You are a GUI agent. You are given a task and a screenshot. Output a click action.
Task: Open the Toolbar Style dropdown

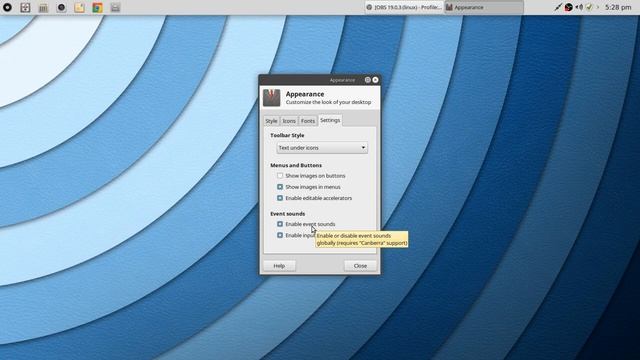pyautogui.click(x=322, y=148)
